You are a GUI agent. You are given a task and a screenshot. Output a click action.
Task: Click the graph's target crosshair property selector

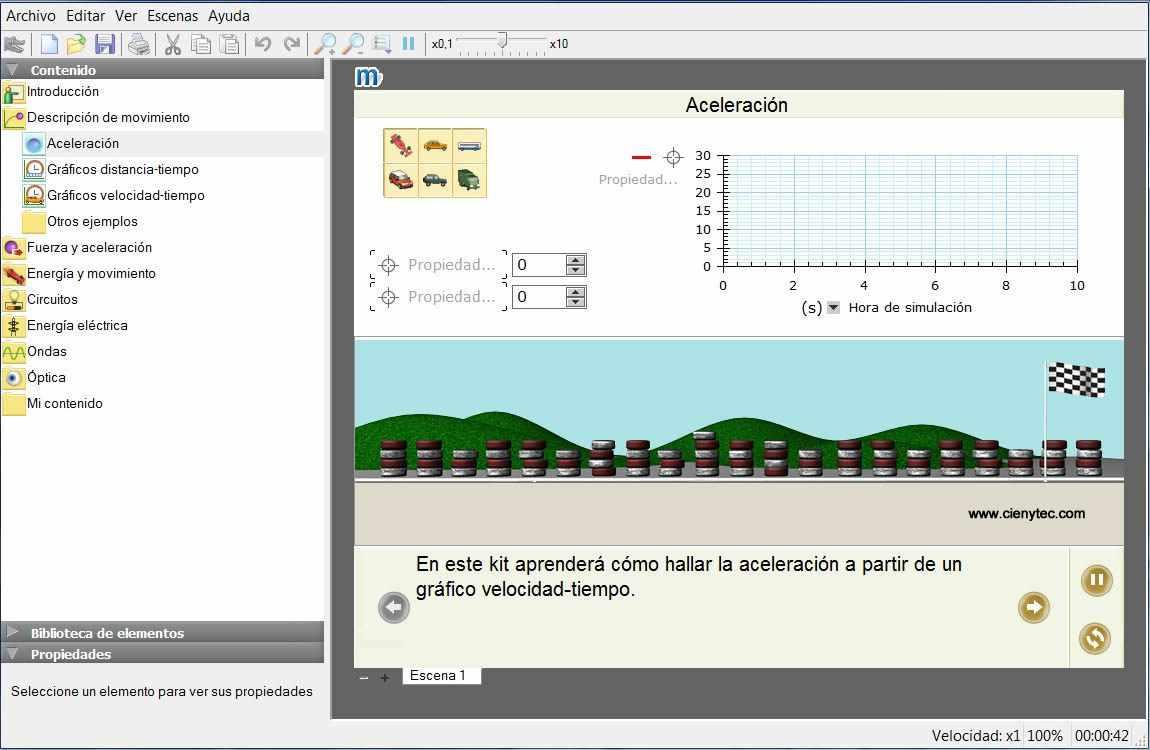(x=673, y=157)
